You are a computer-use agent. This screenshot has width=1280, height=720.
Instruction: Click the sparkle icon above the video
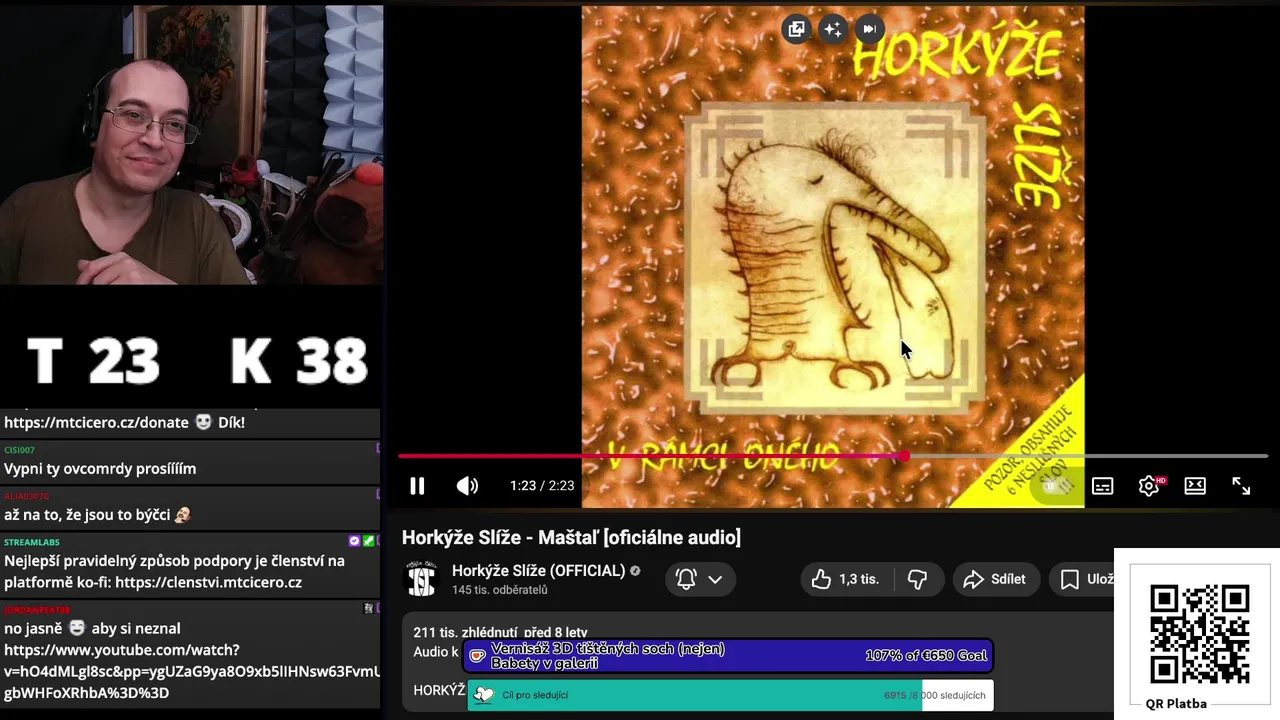click(832, 29)
